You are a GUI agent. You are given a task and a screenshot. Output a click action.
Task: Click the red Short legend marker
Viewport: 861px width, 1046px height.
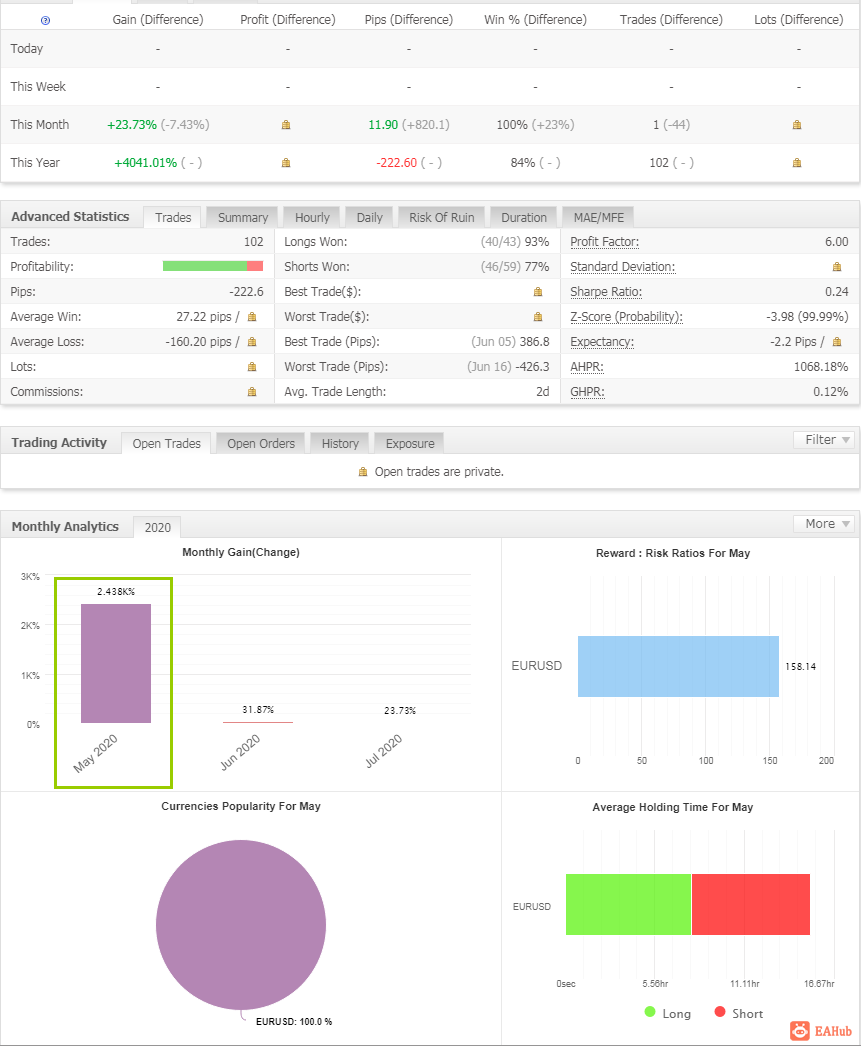click(x=720, y=1012)
